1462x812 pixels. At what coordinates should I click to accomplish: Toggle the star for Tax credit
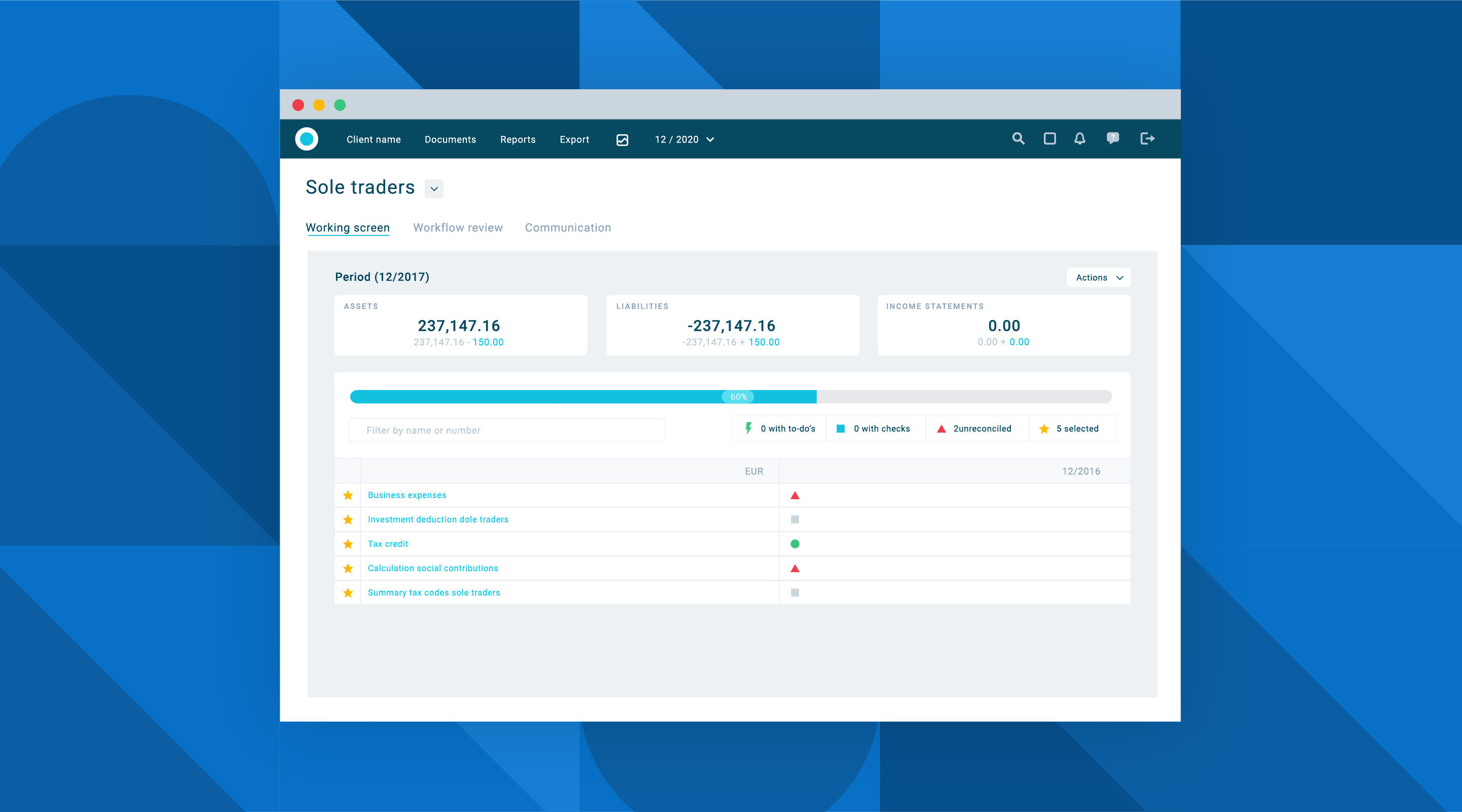point(348,544)
